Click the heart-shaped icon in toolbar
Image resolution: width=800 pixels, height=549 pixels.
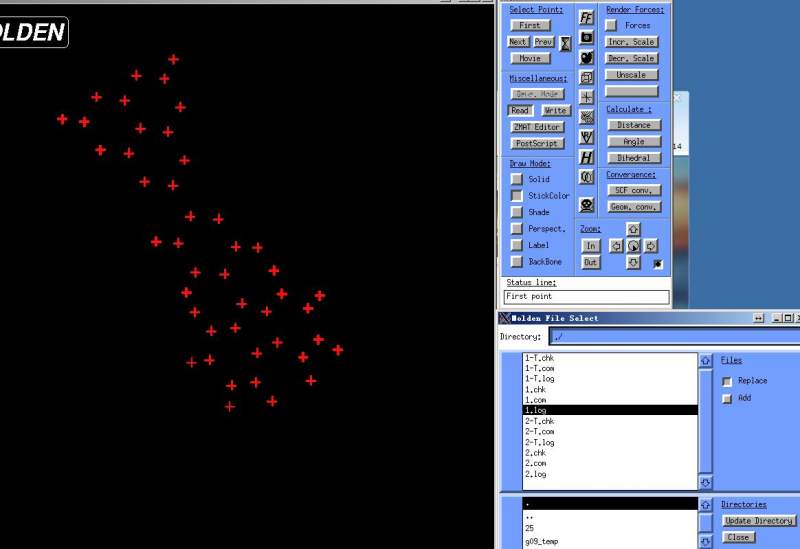(x=587, y=57)
